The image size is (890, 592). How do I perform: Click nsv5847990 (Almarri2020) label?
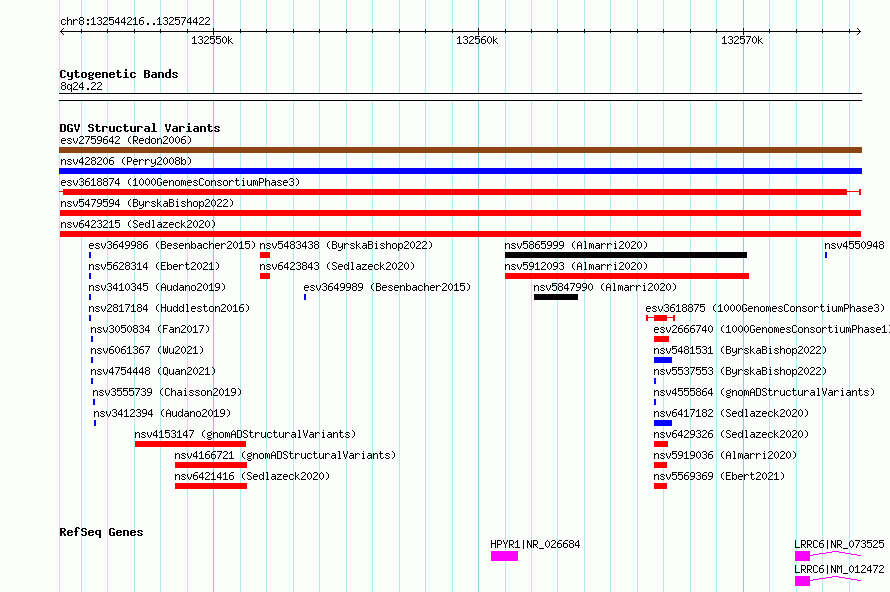point(605,287)
